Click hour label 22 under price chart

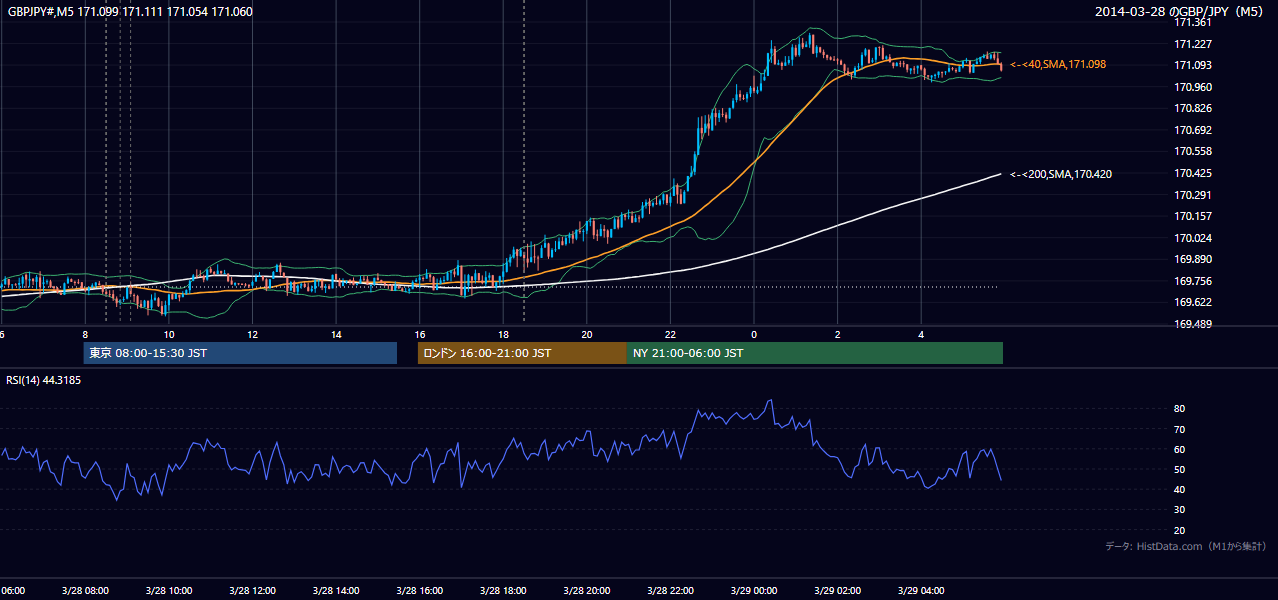click(670, 334)
